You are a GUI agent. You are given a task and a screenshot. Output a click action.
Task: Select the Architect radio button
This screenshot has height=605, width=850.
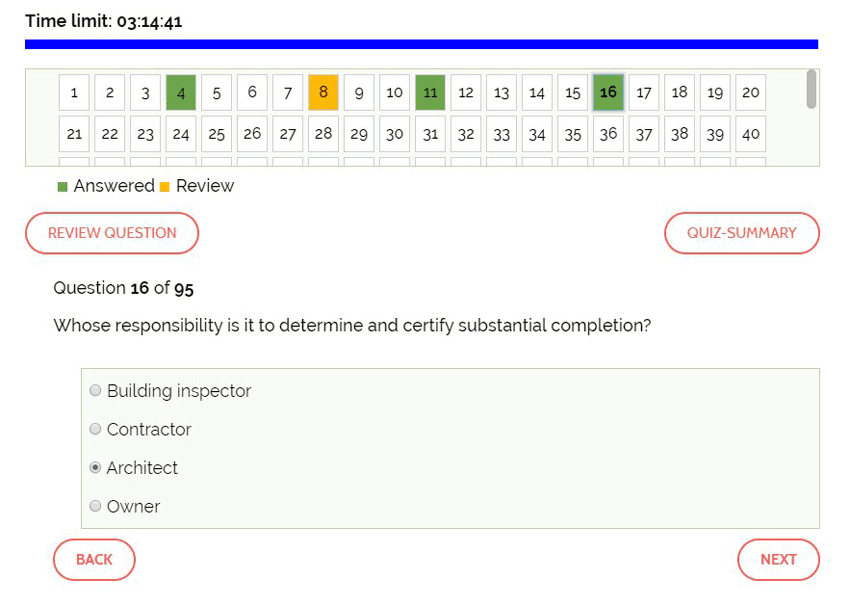click(x=96, y=468)
